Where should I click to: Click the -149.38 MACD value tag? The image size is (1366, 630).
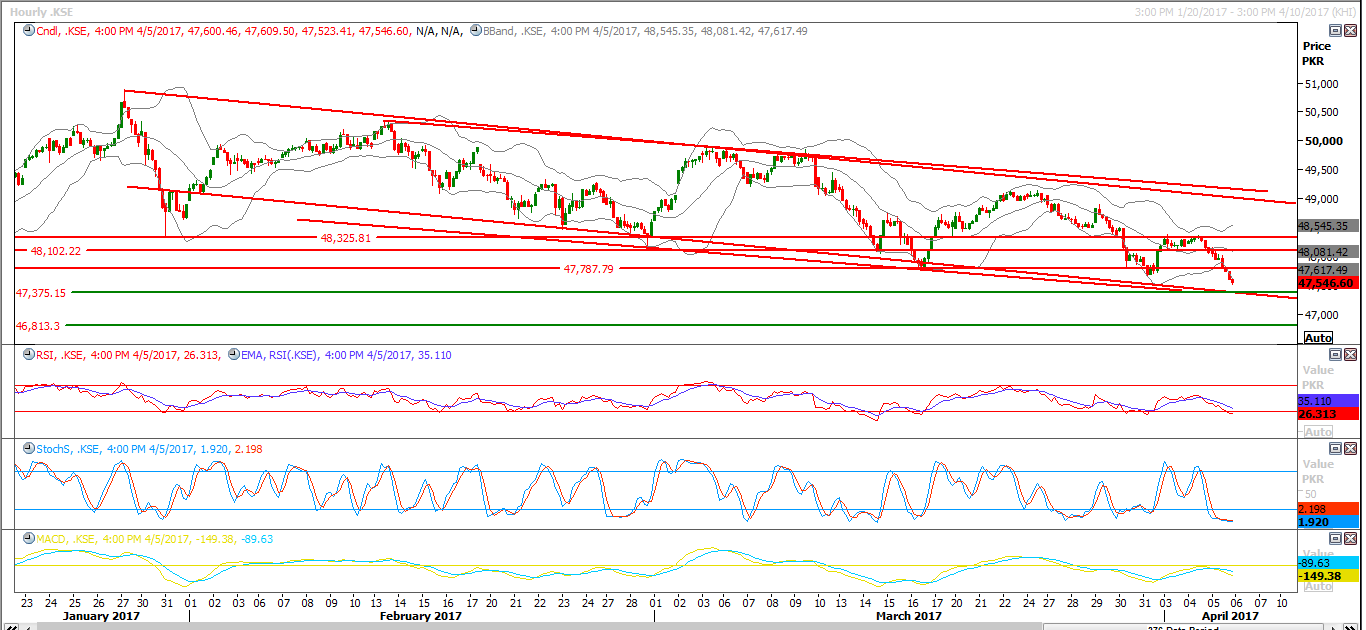1327,576
